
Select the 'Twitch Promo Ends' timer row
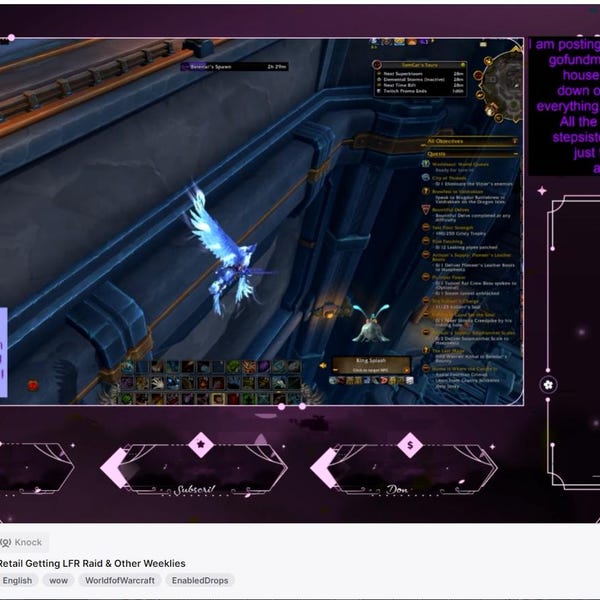(x=420, y=91)
